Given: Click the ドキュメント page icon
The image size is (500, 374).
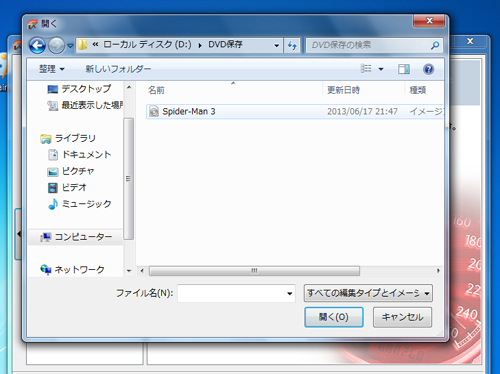Looking at the screenshot, I should [53, 155].
